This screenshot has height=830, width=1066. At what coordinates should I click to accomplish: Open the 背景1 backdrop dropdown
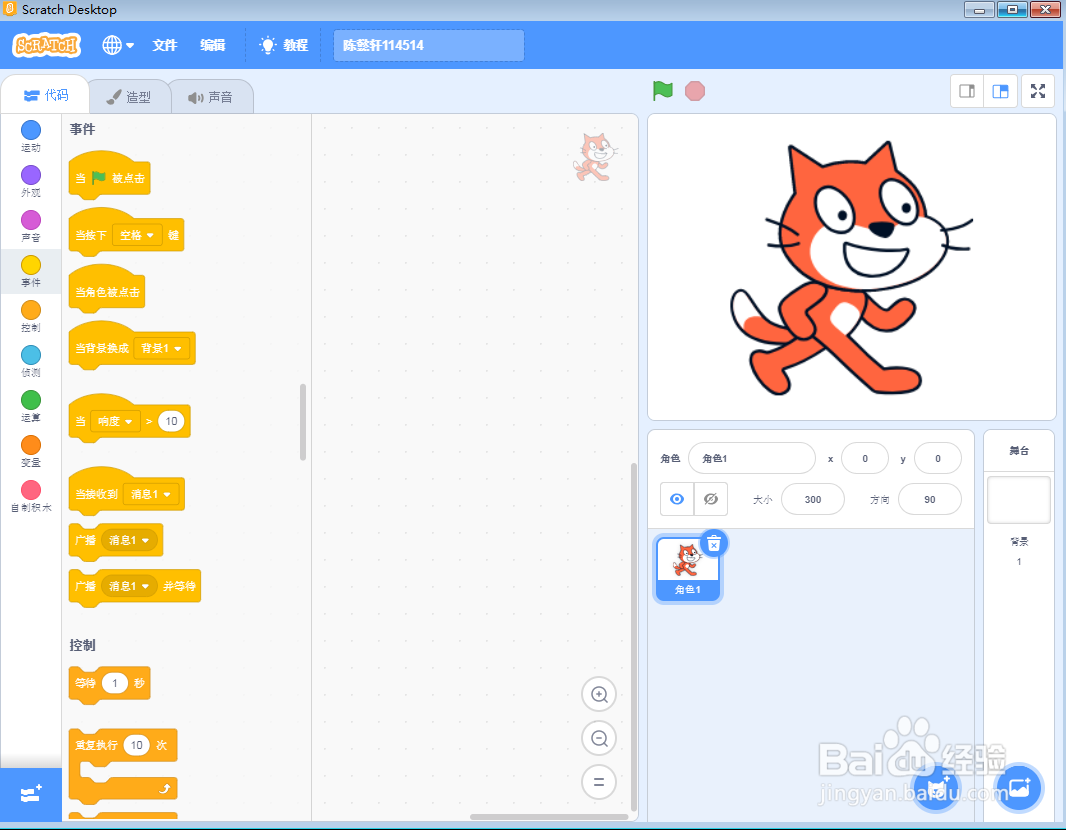click(x=161, y=348)
